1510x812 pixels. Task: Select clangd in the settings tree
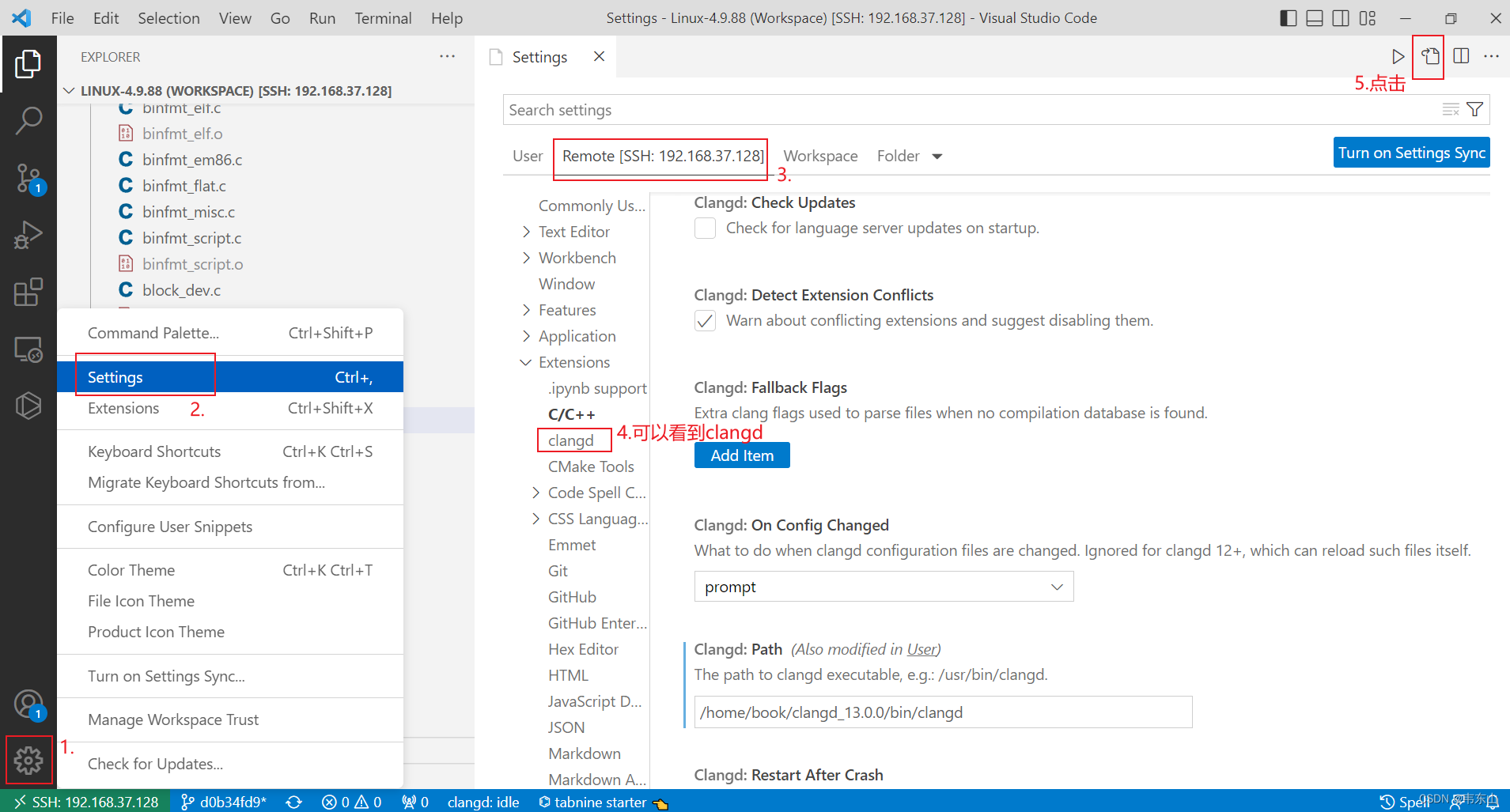click(x=570, y=440)
